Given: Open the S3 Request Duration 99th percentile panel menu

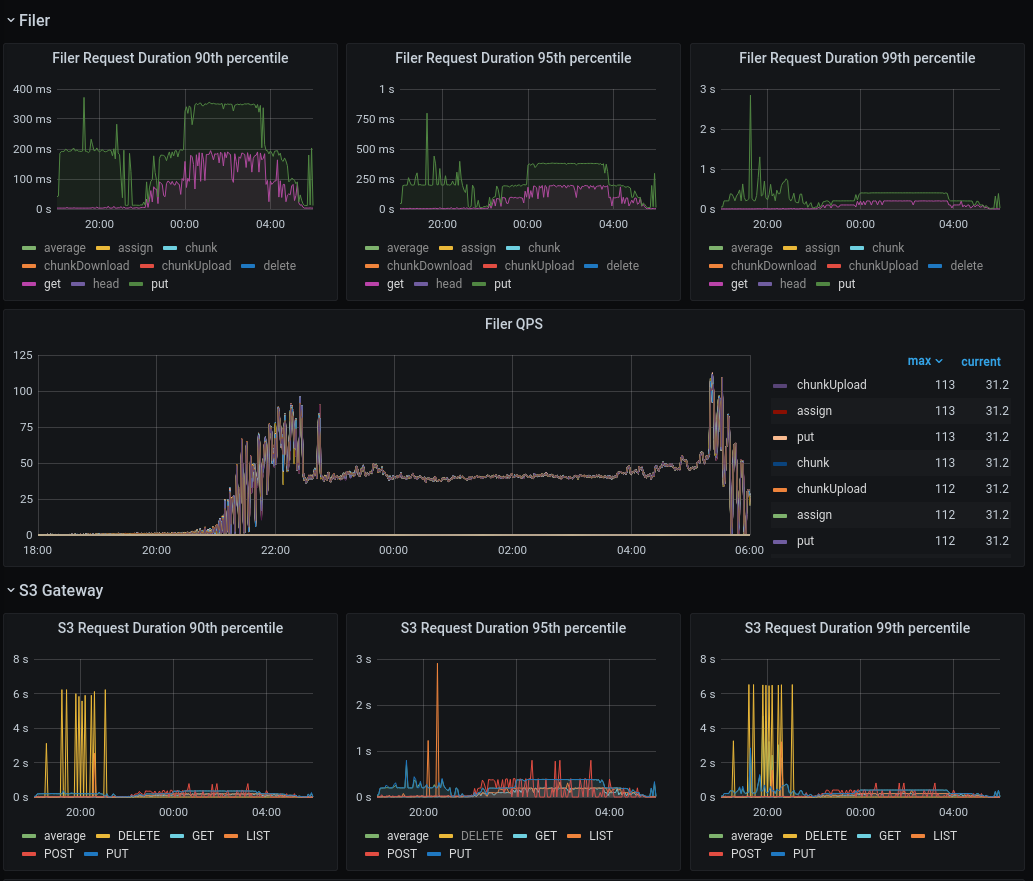Looking at the screenshot, I should click(x=857, y=628).
